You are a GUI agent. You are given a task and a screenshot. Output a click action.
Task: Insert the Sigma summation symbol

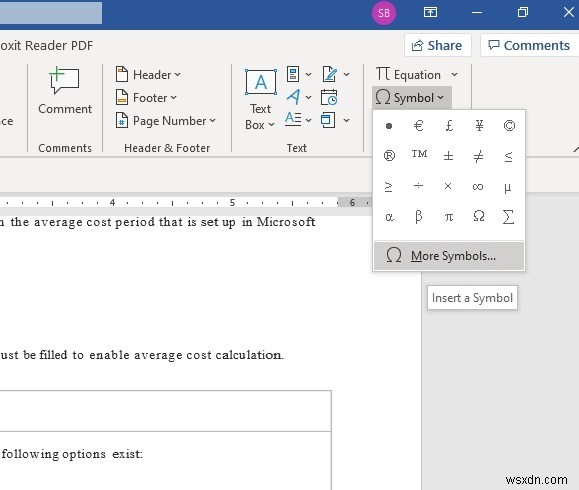[509, 216]
